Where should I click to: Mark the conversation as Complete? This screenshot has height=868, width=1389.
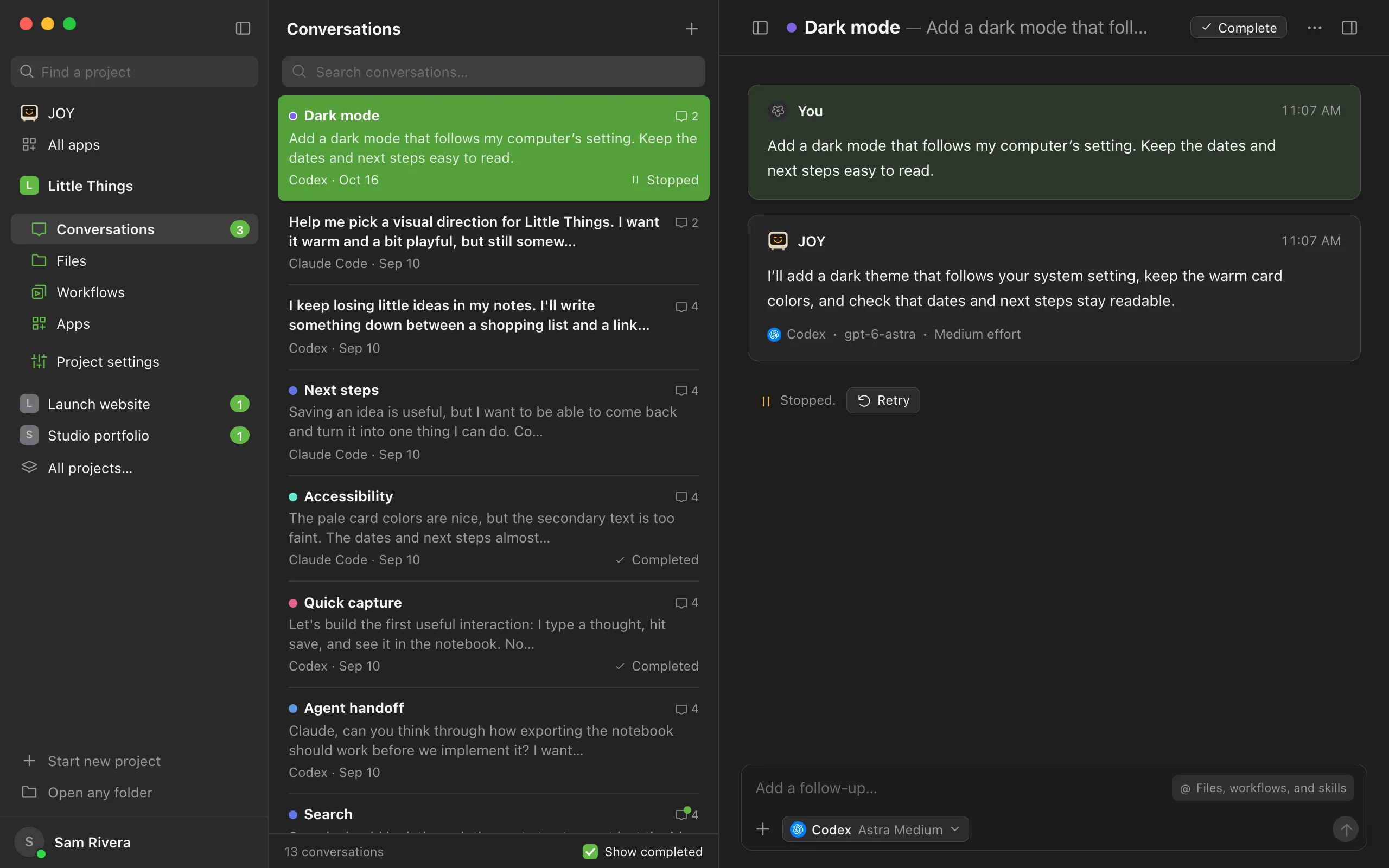click(1238, 28)
